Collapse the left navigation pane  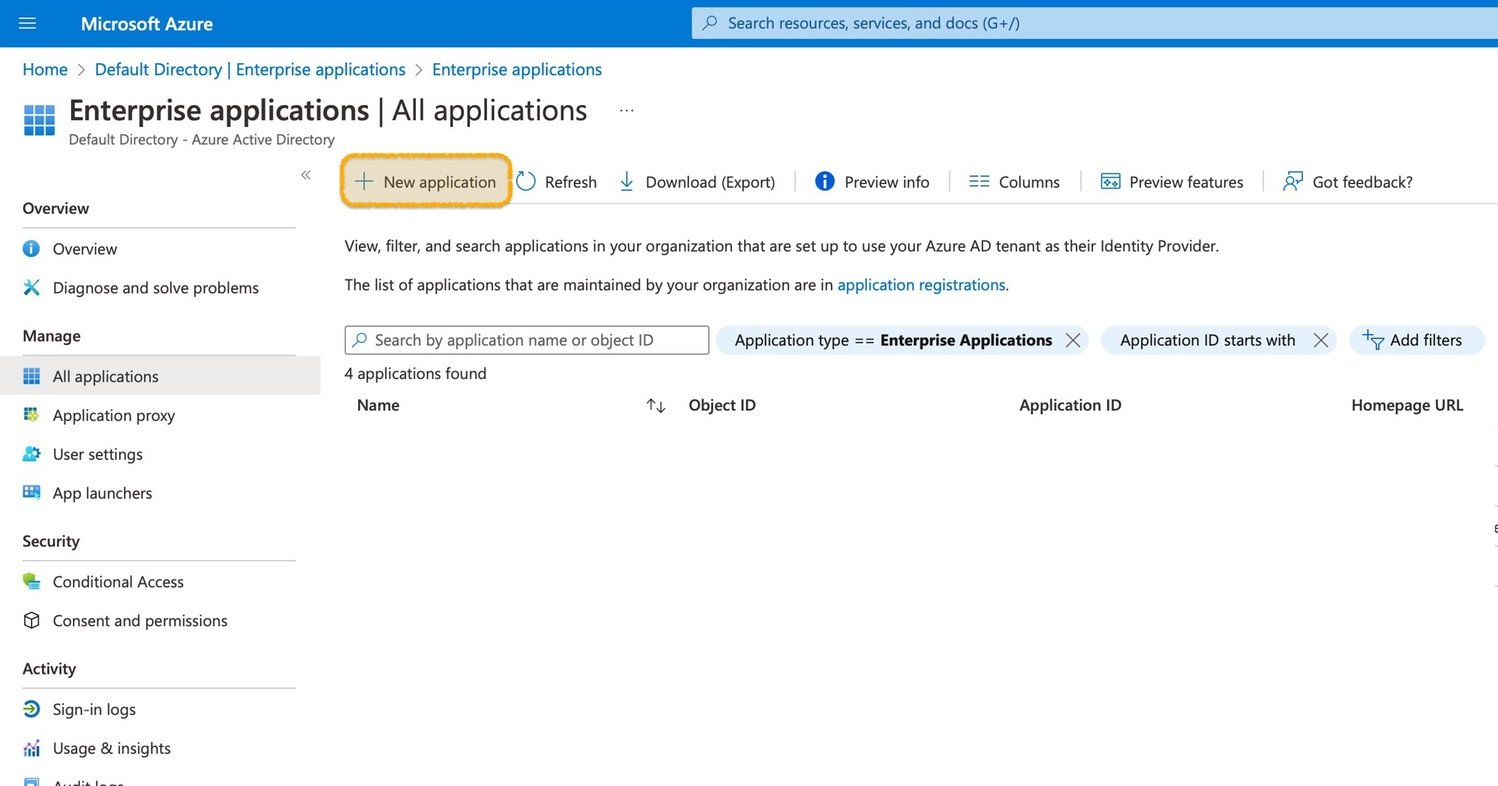[x=306, y=174]
